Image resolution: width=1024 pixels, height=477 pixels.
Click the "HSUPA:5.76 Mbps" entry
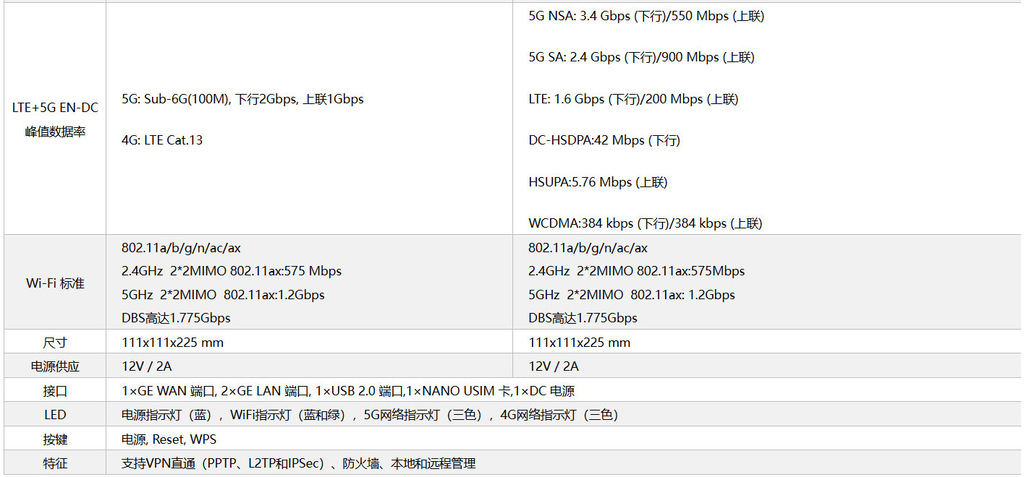click(x=598, y=182)
